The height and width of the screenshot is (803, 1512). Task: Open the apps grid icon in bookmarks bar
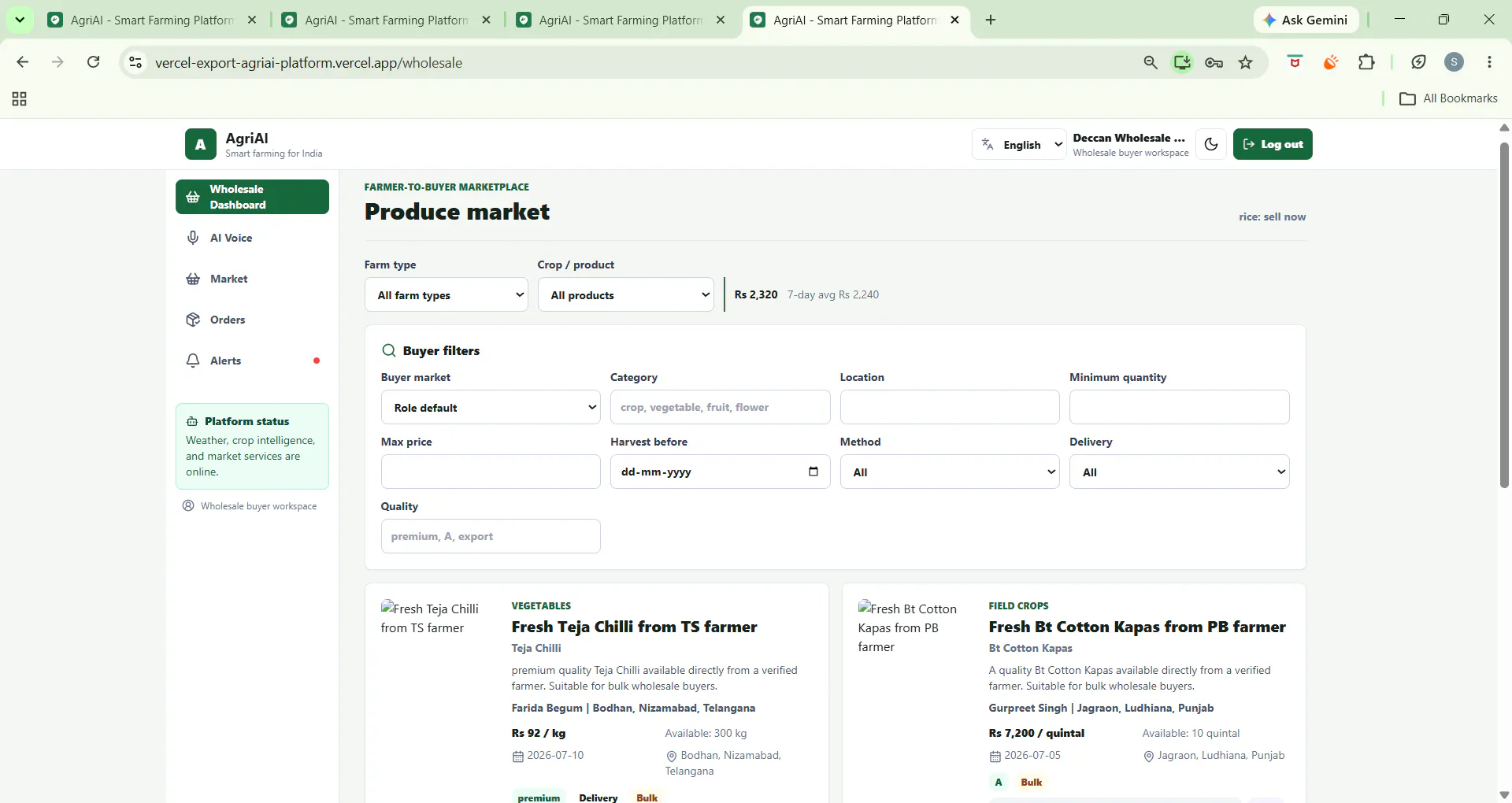[20, 98]
